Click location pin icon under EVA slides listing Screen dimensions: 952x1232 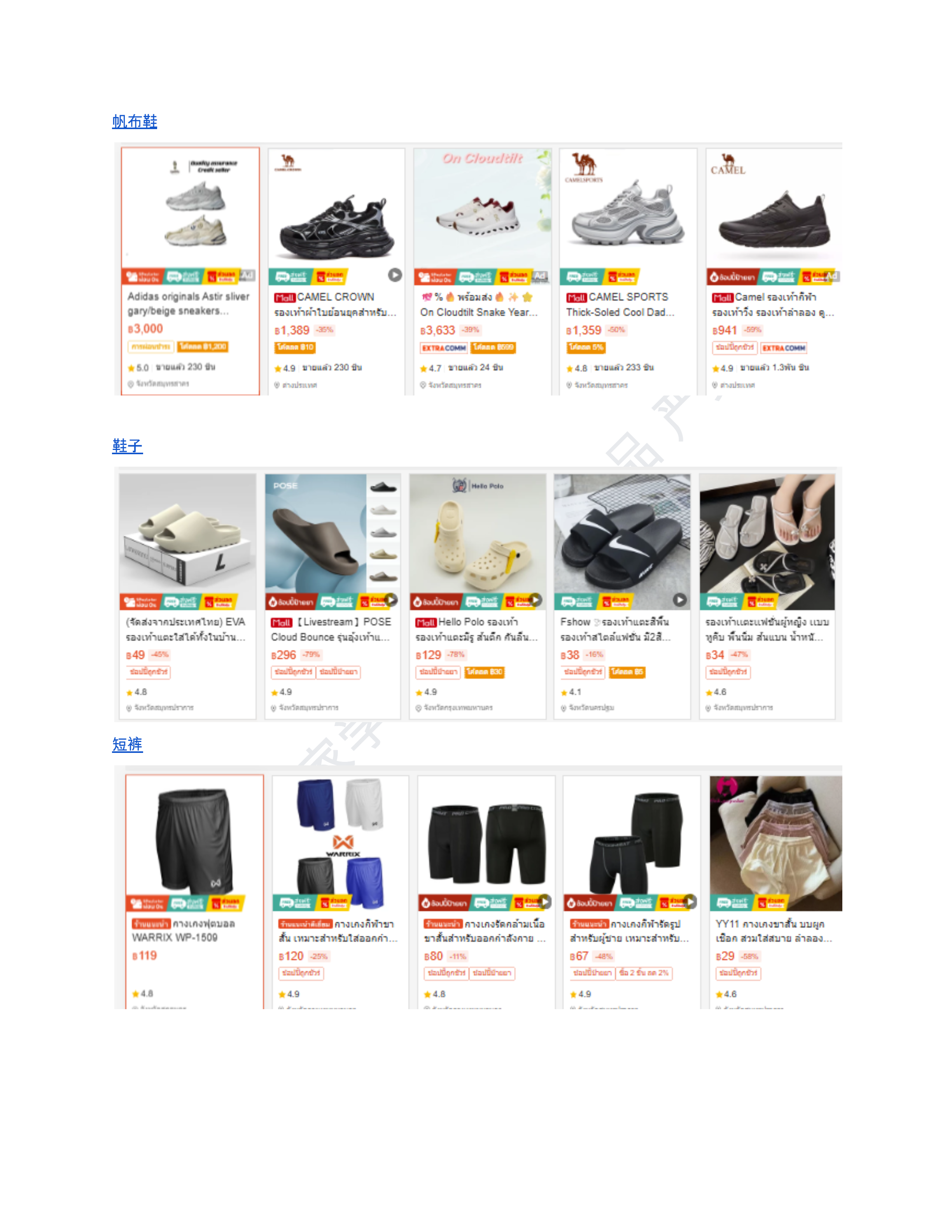pos(129,708)
